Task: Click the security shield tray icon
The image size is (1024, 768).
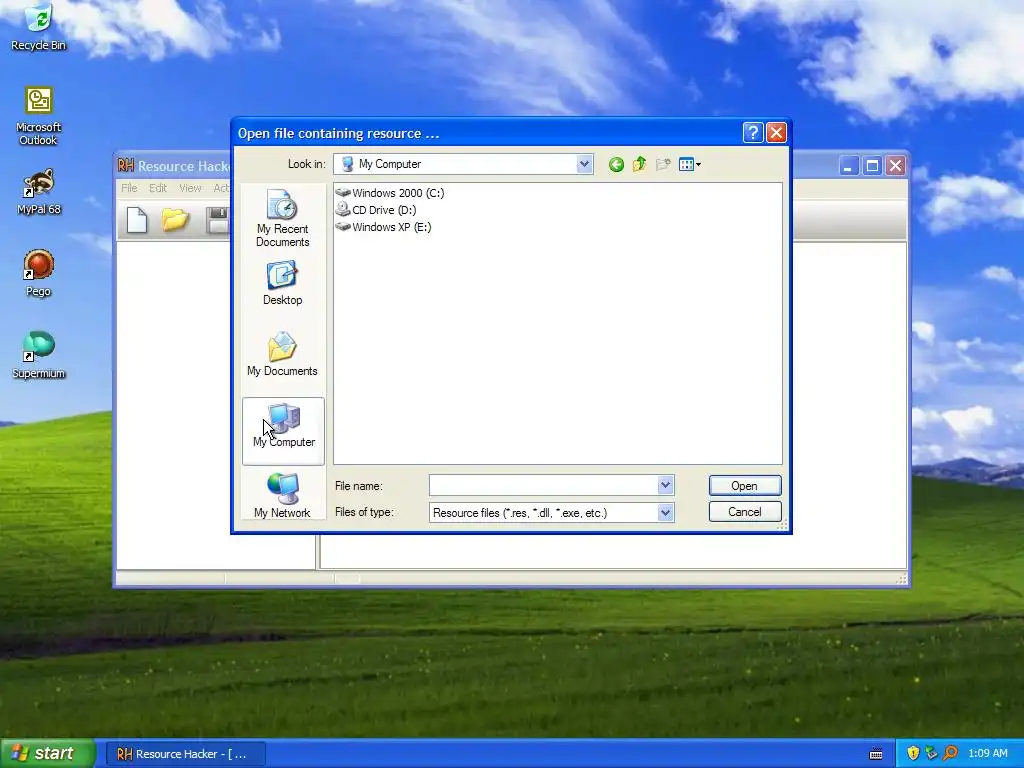Action: (913, 754)
